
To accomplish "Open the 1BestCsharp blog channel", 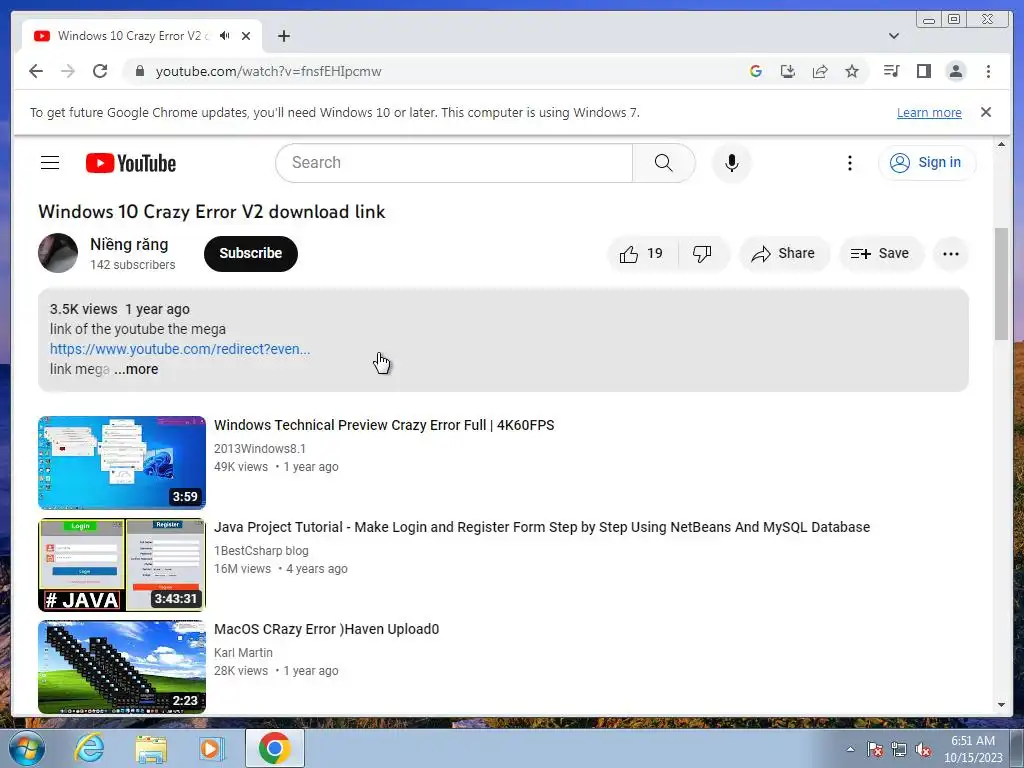I will click(x=261, y=551).
